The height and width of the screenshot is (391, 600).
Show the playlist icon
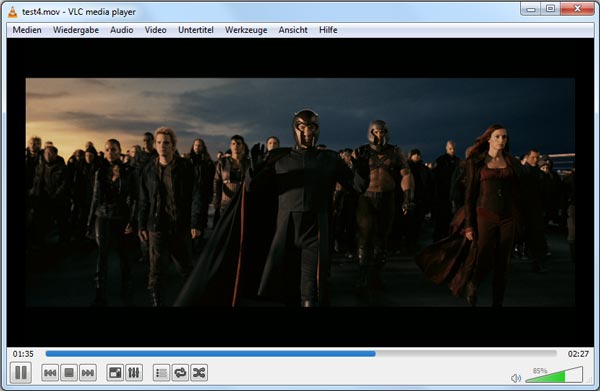click(161, 373)
